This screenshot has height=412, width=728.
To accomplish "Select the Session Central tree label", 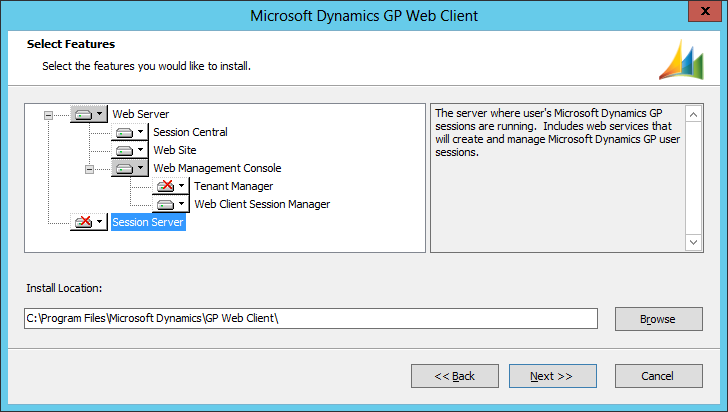I will pyautogui.click(x=190, y=132).
